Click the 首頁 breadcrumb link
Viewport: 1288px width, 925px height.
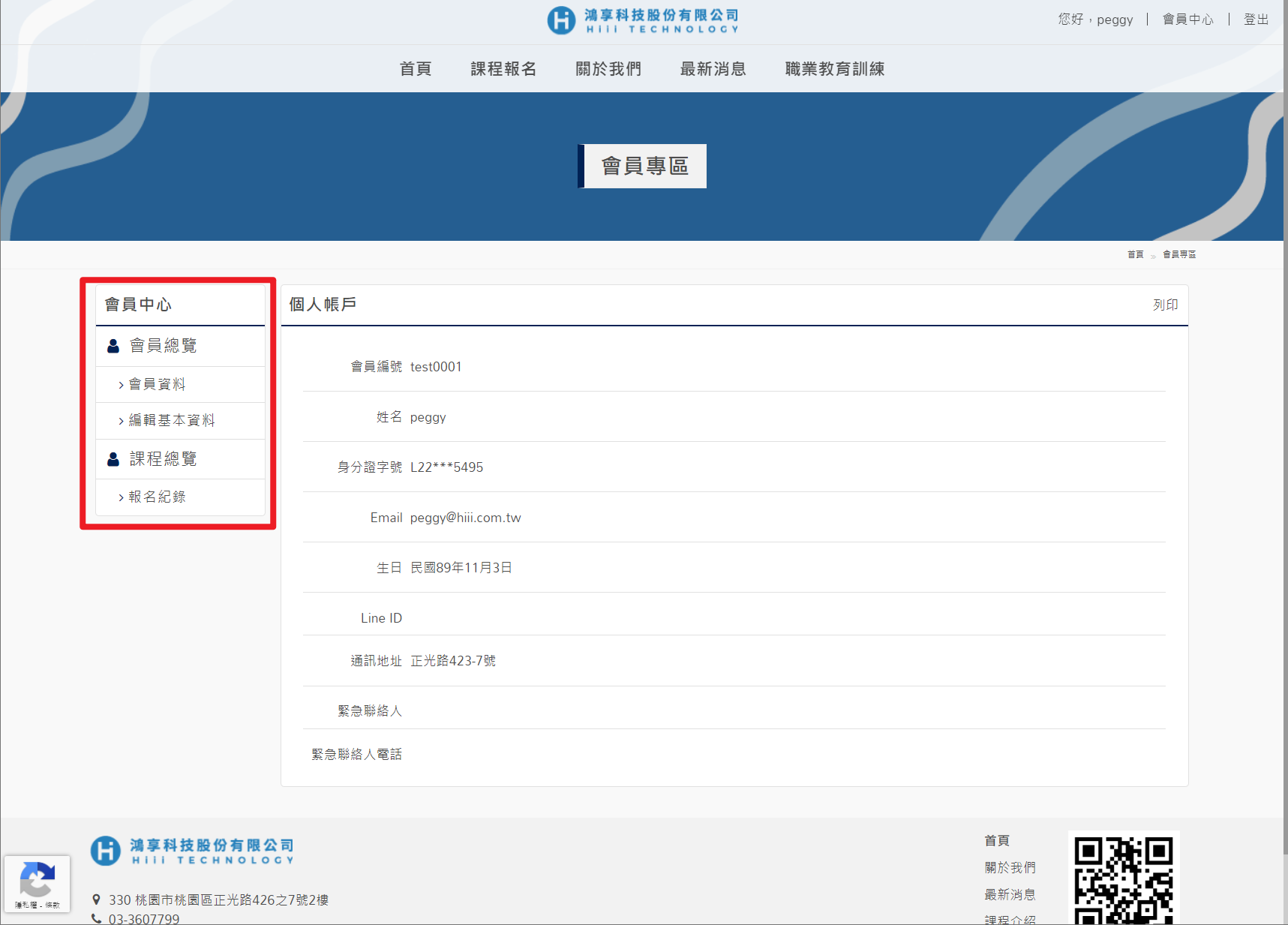[x=1135, y=254]
